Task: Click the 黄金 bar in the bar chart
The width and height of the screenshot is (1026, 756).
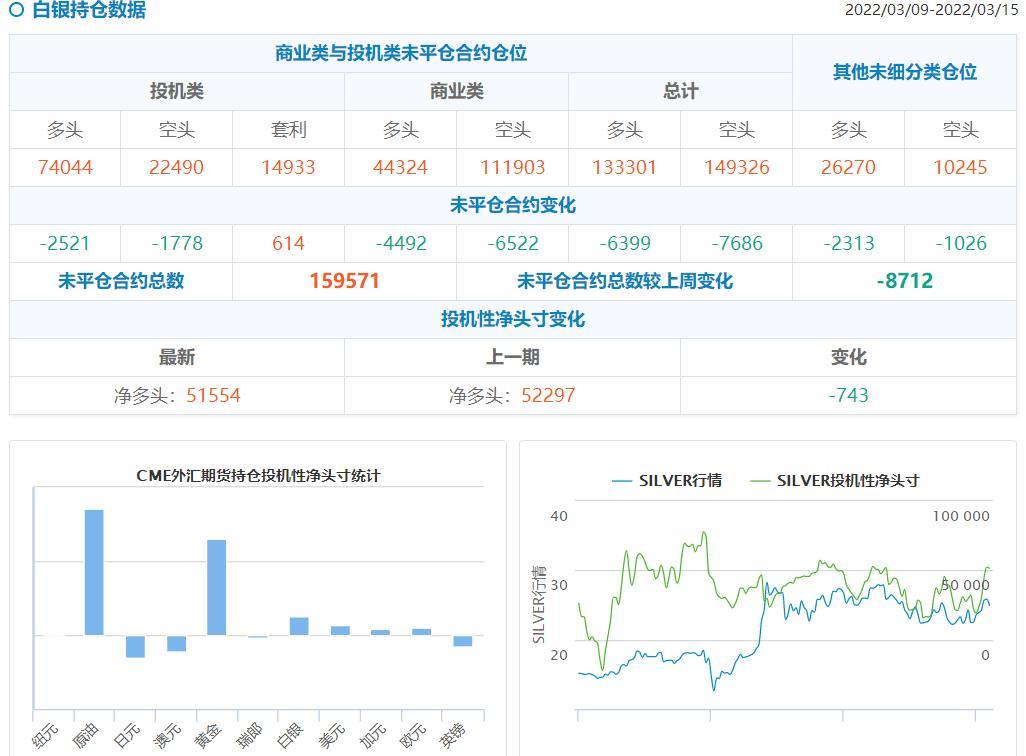Action: (x=216, y=587)
